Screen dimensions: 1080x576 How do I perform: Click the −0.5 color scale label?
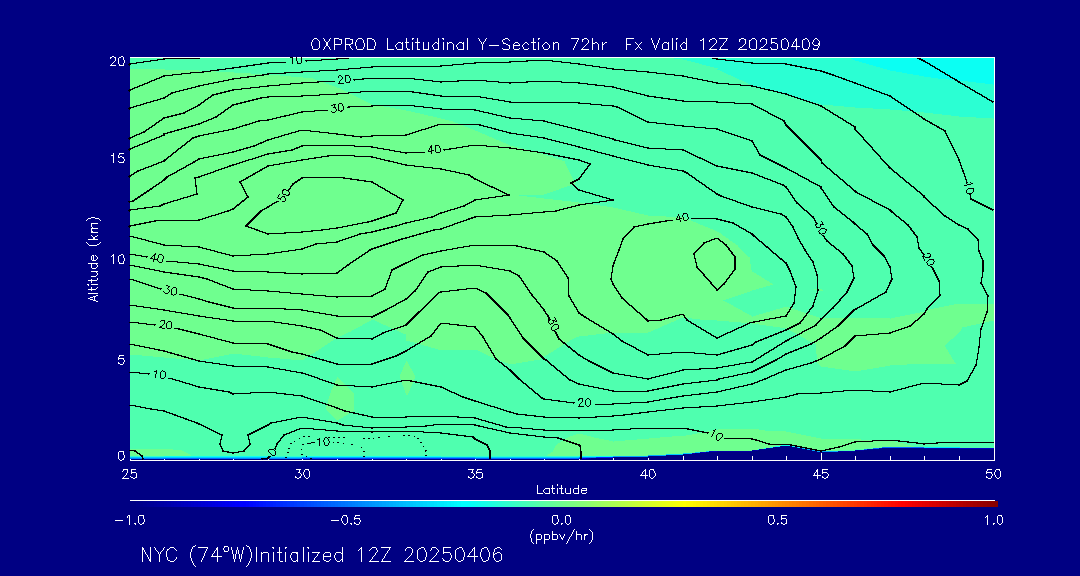click(x=345, y=520)
